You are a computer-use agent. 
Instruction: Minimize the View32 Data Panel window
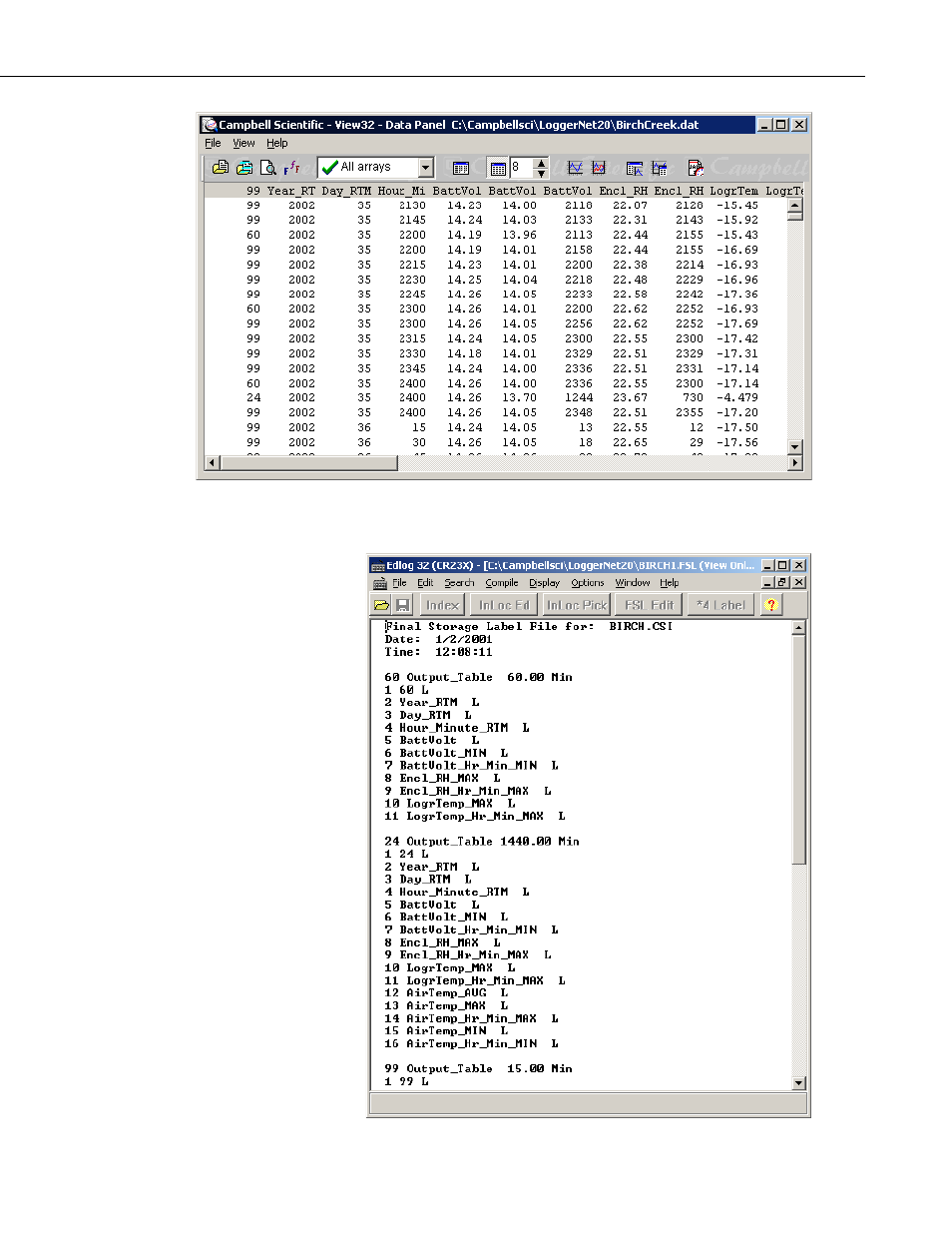[x=764, y=125]
